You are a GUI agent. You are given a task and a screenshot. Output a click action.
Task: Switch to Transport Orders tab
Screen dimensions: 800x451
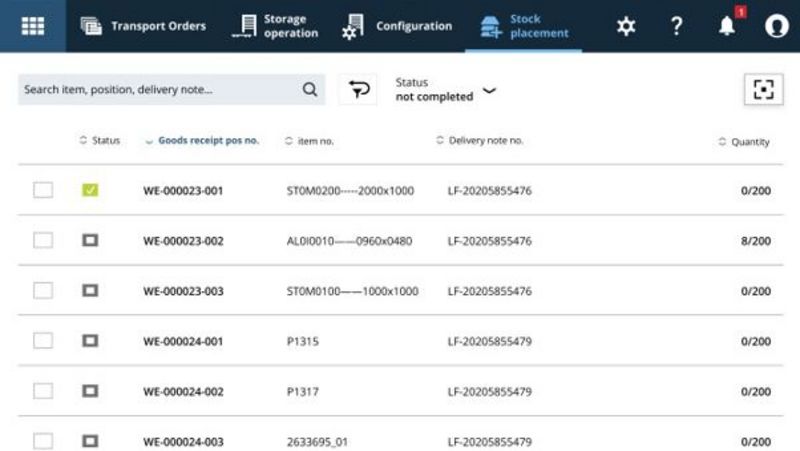(x=143, y=26)
